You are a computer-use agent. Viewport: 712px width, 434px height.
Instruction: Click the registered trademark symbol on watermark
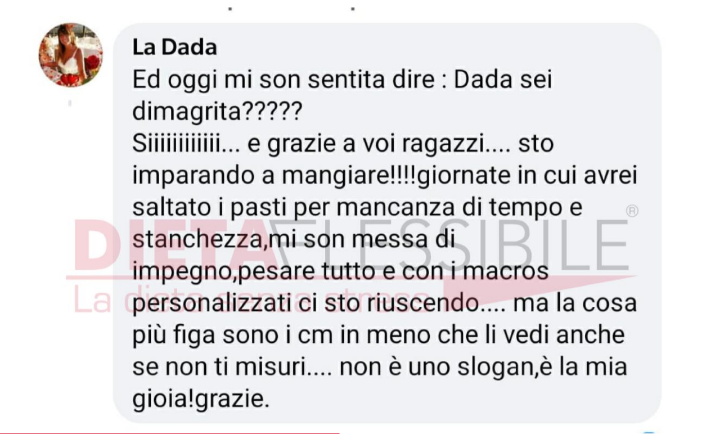click(x=632, y=211)
